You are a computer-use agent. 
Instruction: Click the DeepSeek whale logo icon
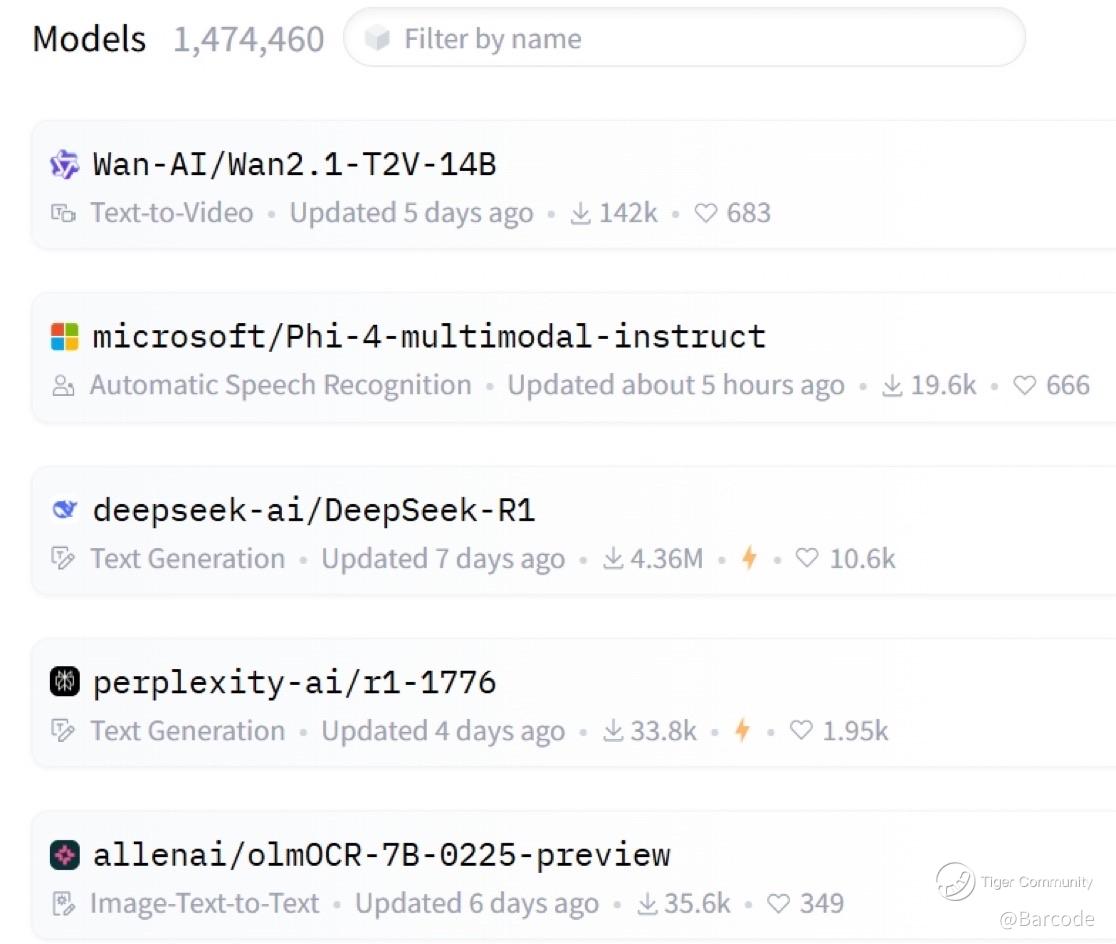64,509
